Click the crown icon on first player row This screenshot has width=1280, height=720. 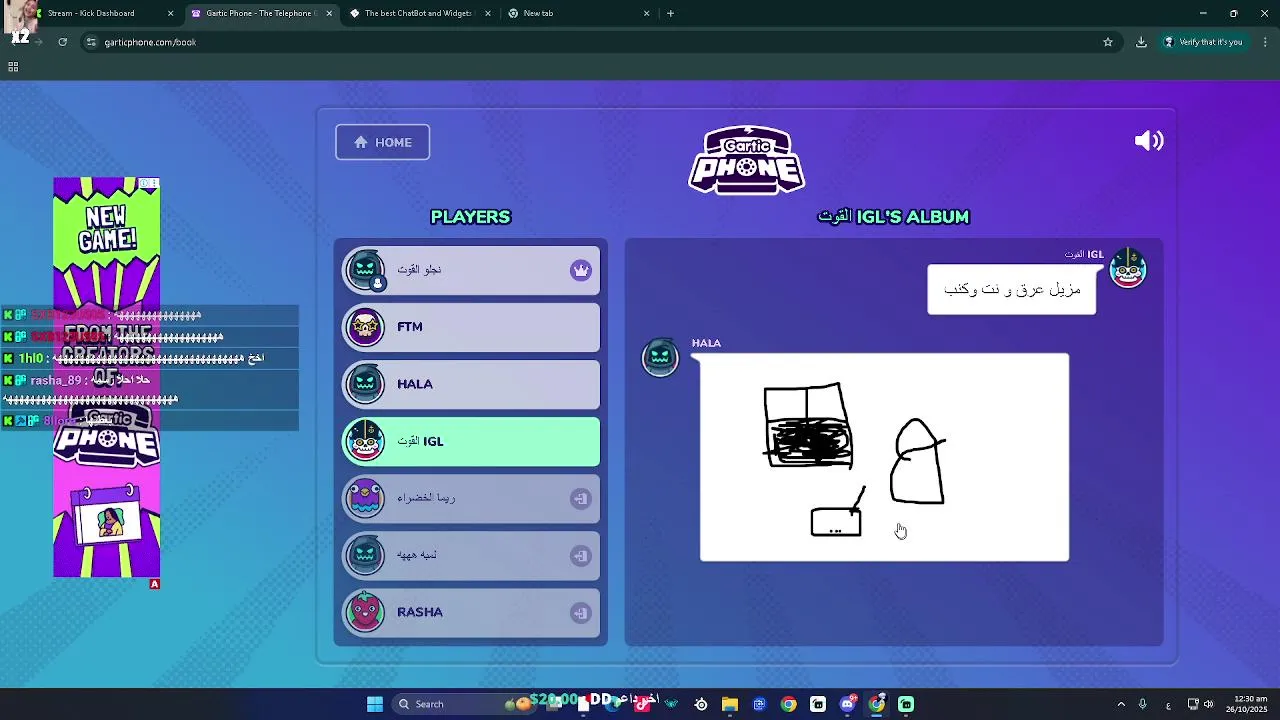pyautogui.click(x=581, y=270)
